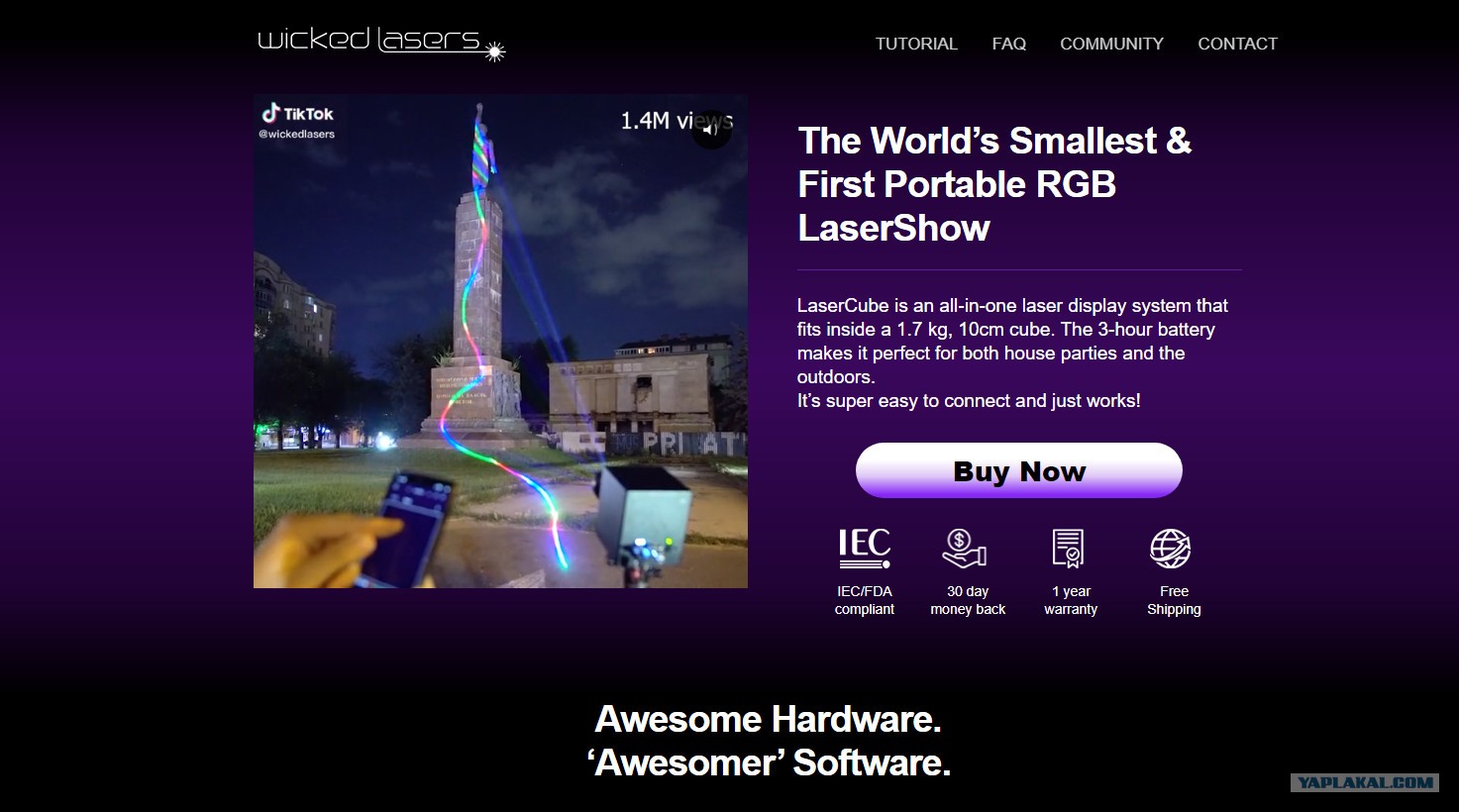Click the '1 year warranty' label
The height and width of the screenshot is (812, 1459).
point(1071,600)
